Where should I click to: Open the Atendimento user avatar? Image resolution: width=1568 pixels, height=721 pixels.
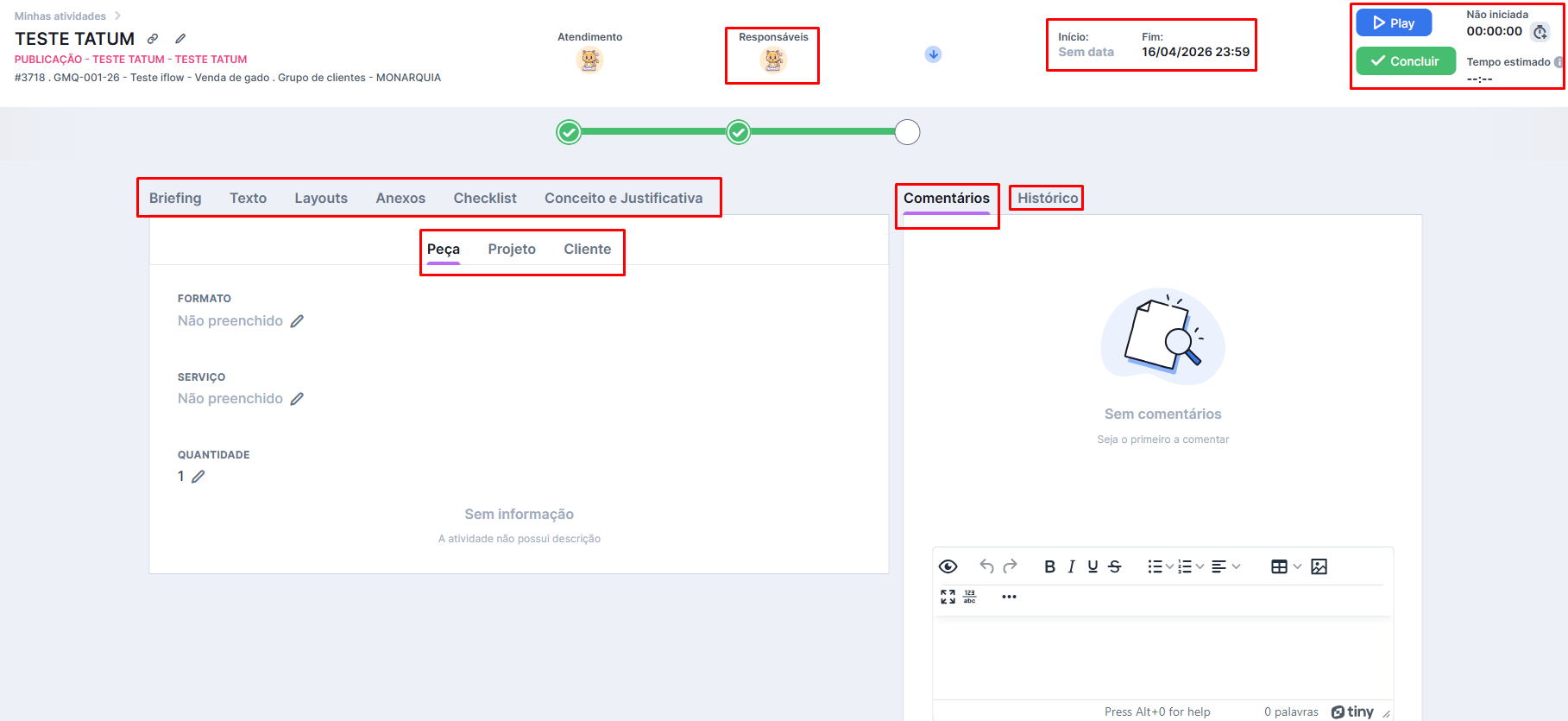589,60
